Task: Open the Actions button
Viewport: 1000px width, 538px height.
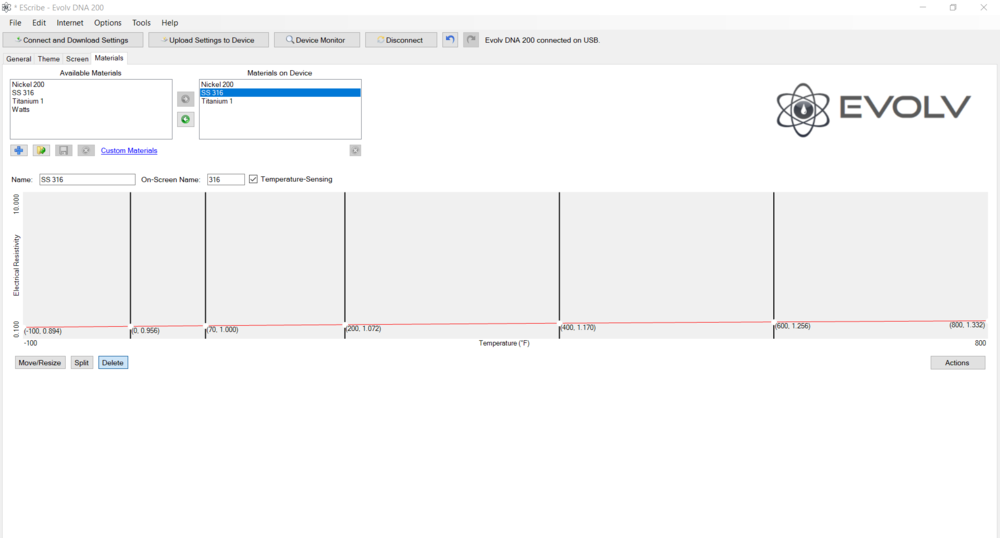Action: [x=957, y=363]
